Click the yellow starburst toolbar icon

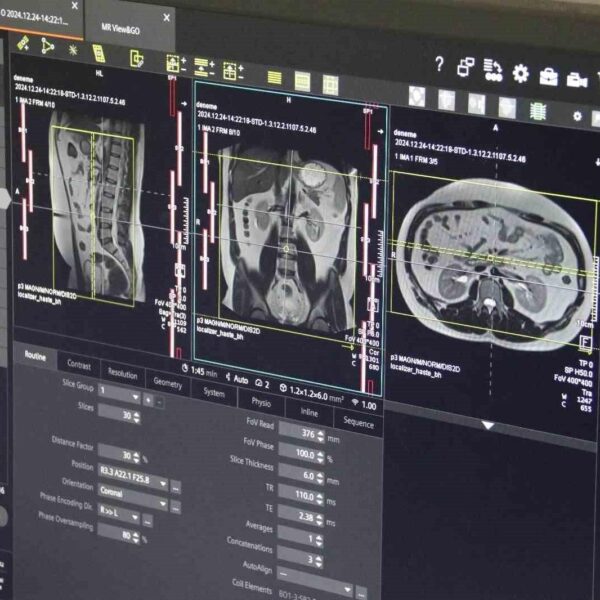click(73, 50)
